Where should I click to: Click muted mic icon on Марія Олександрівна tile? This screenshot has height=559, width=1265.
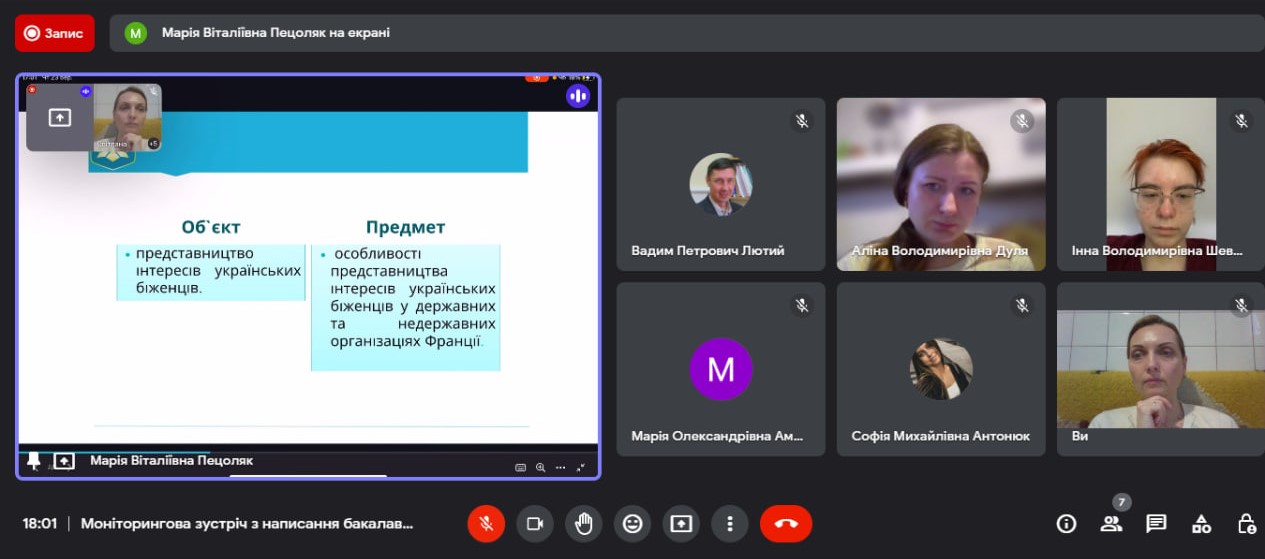coord(802,305)
